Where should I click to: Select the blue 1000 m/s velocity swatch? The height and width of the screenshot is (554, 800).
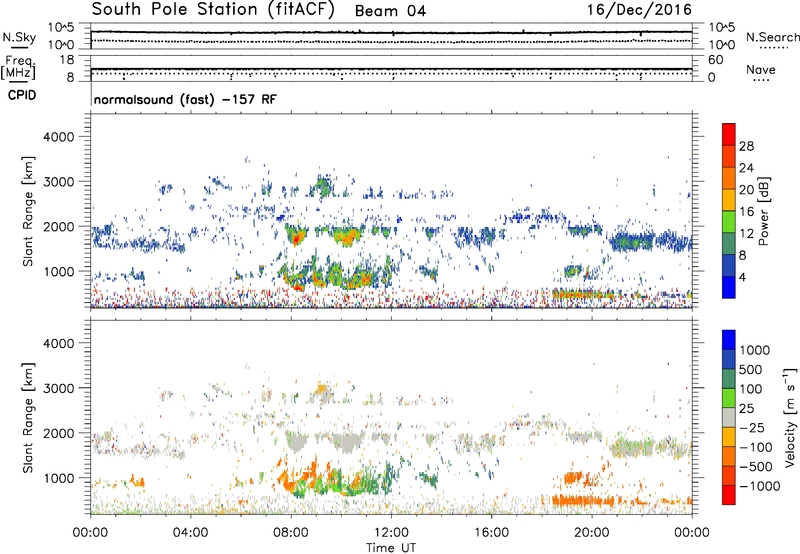729,340
